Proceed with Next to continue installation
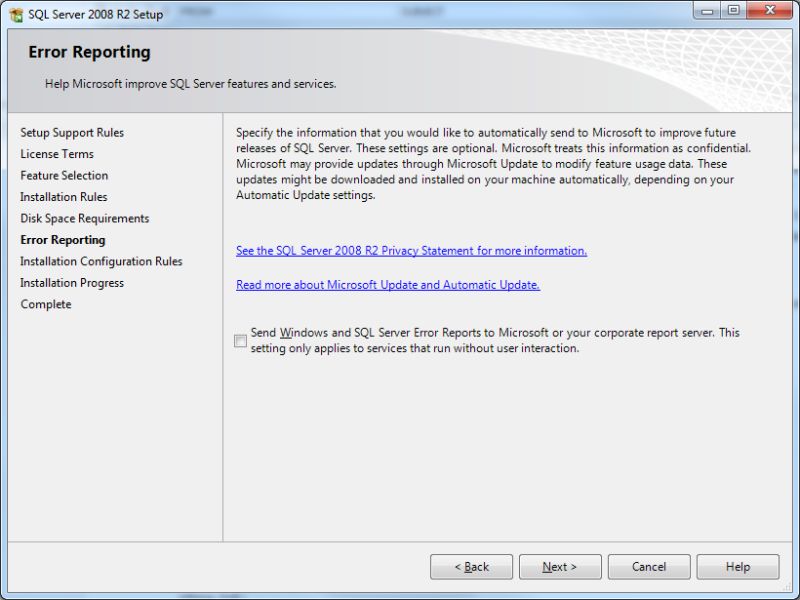800x600 pixels. (560, 567)
